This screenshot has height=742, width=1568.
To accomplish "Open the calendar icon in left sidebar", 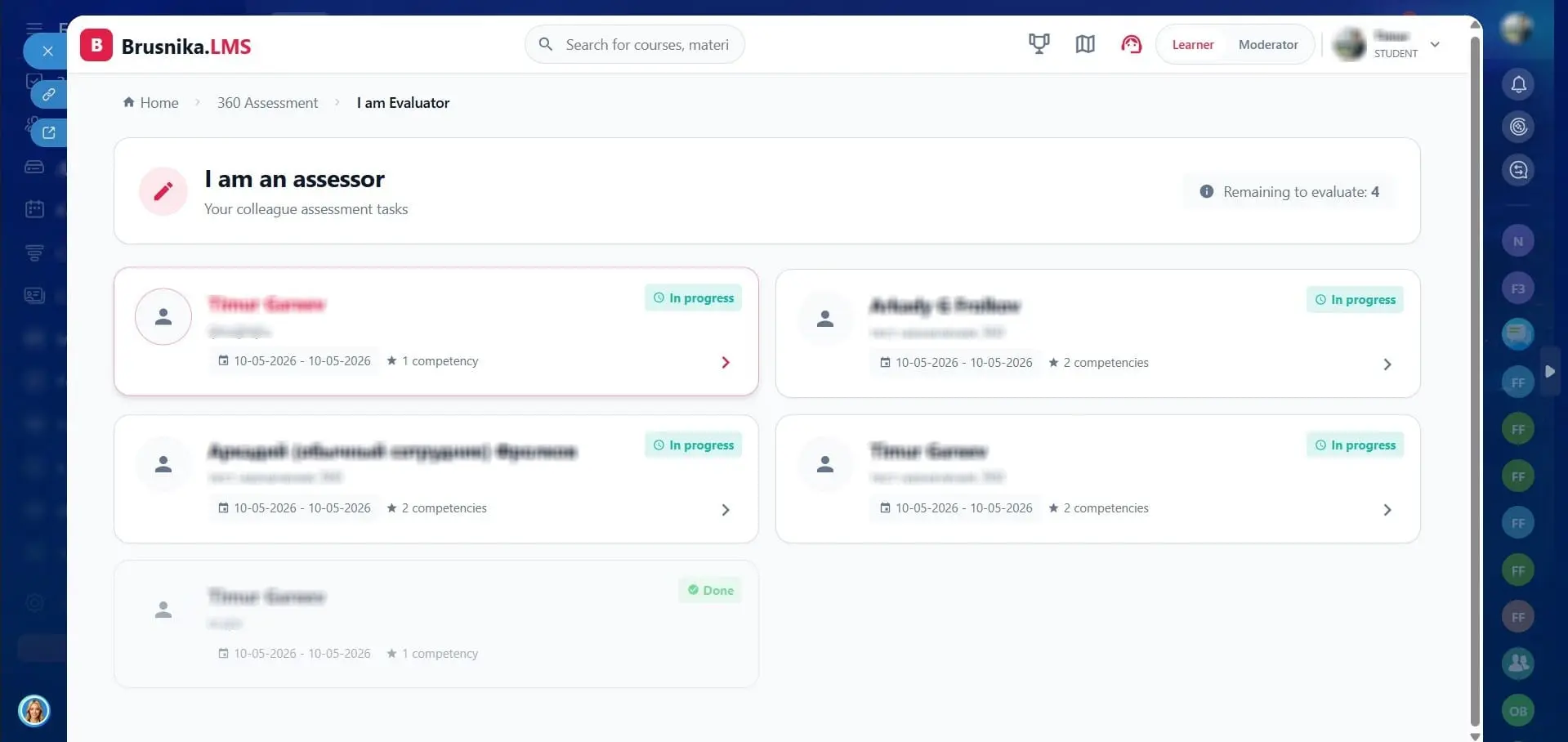I will click(34, 209).
